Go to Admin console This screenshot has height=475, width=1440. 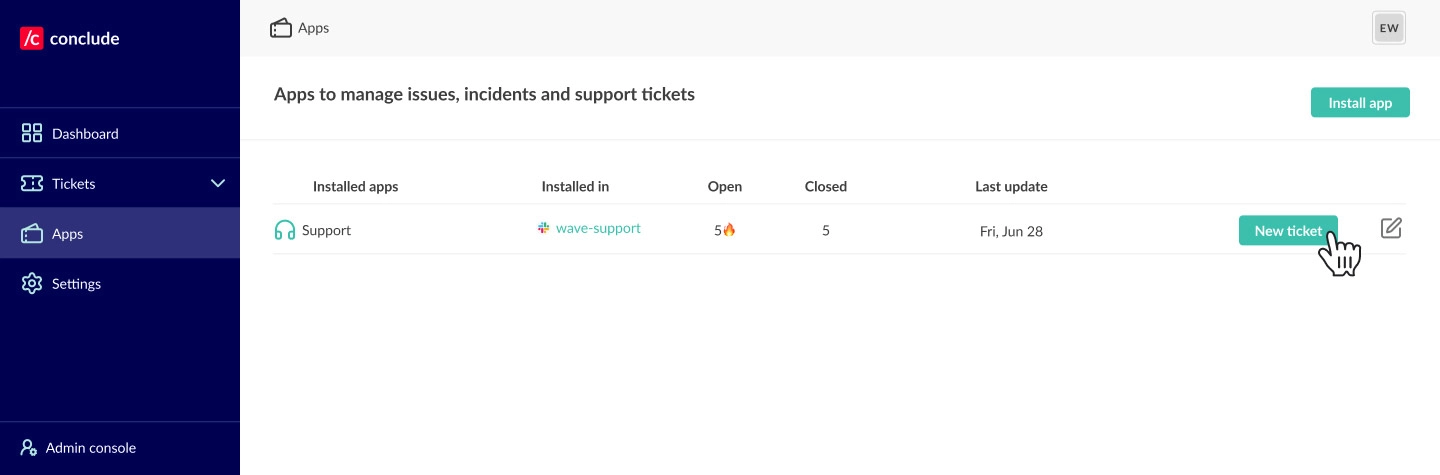91,448
